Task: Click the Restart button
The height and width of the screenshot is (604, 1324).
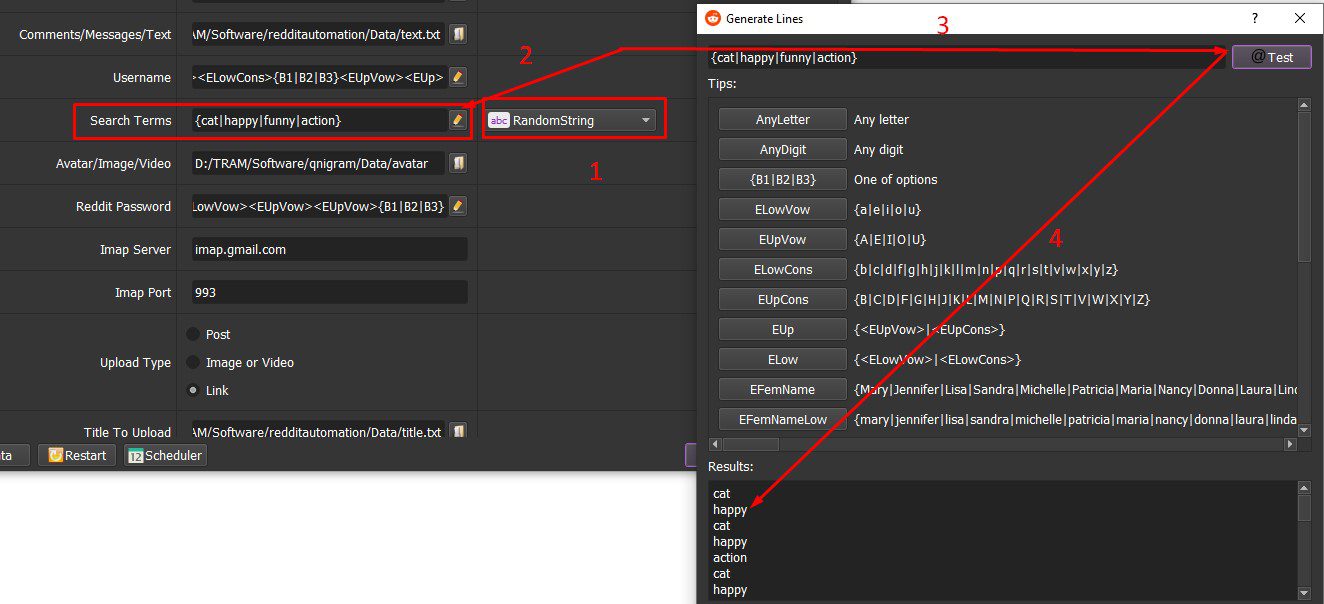Action: coord(78,455)
